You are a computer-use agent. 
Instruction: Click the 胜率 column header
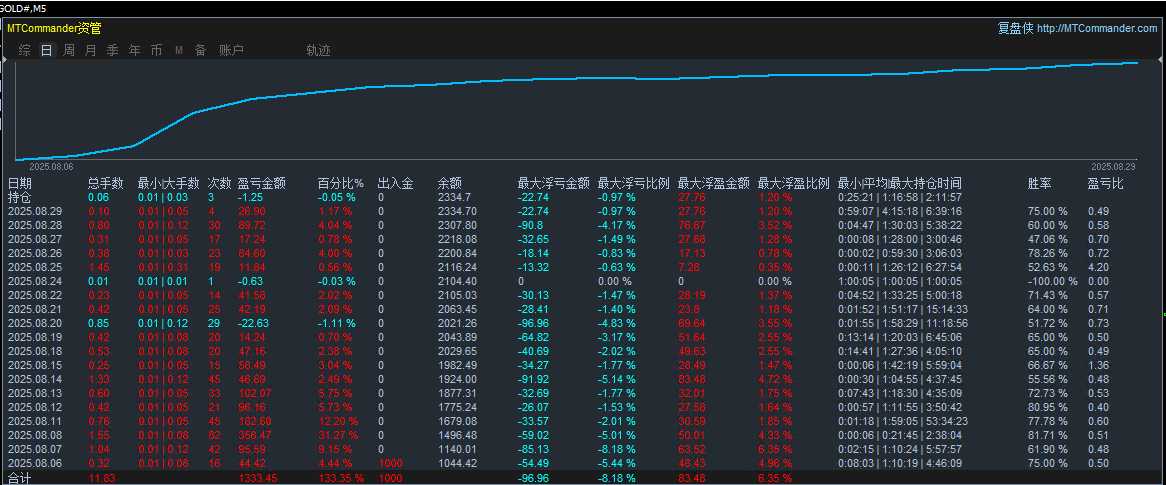point(1040,184)
